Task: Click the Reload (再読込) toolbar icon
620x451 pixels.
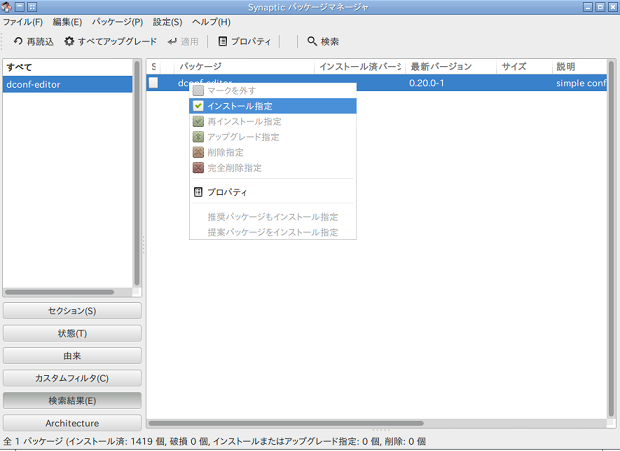Action: (x=18, y=41)
